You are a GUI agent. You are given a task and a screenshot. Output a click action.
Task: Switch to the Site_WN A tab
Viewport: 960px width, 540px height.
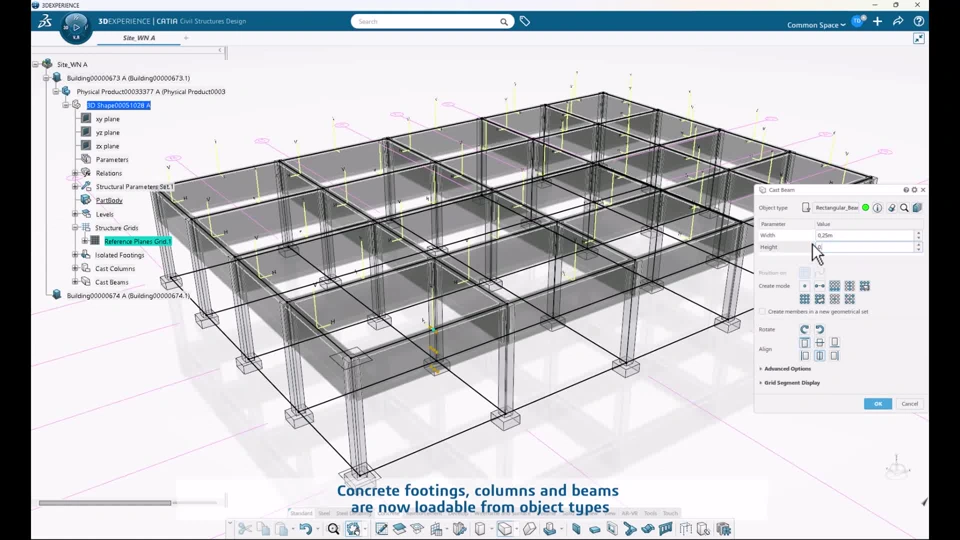[x=139, y=38]
